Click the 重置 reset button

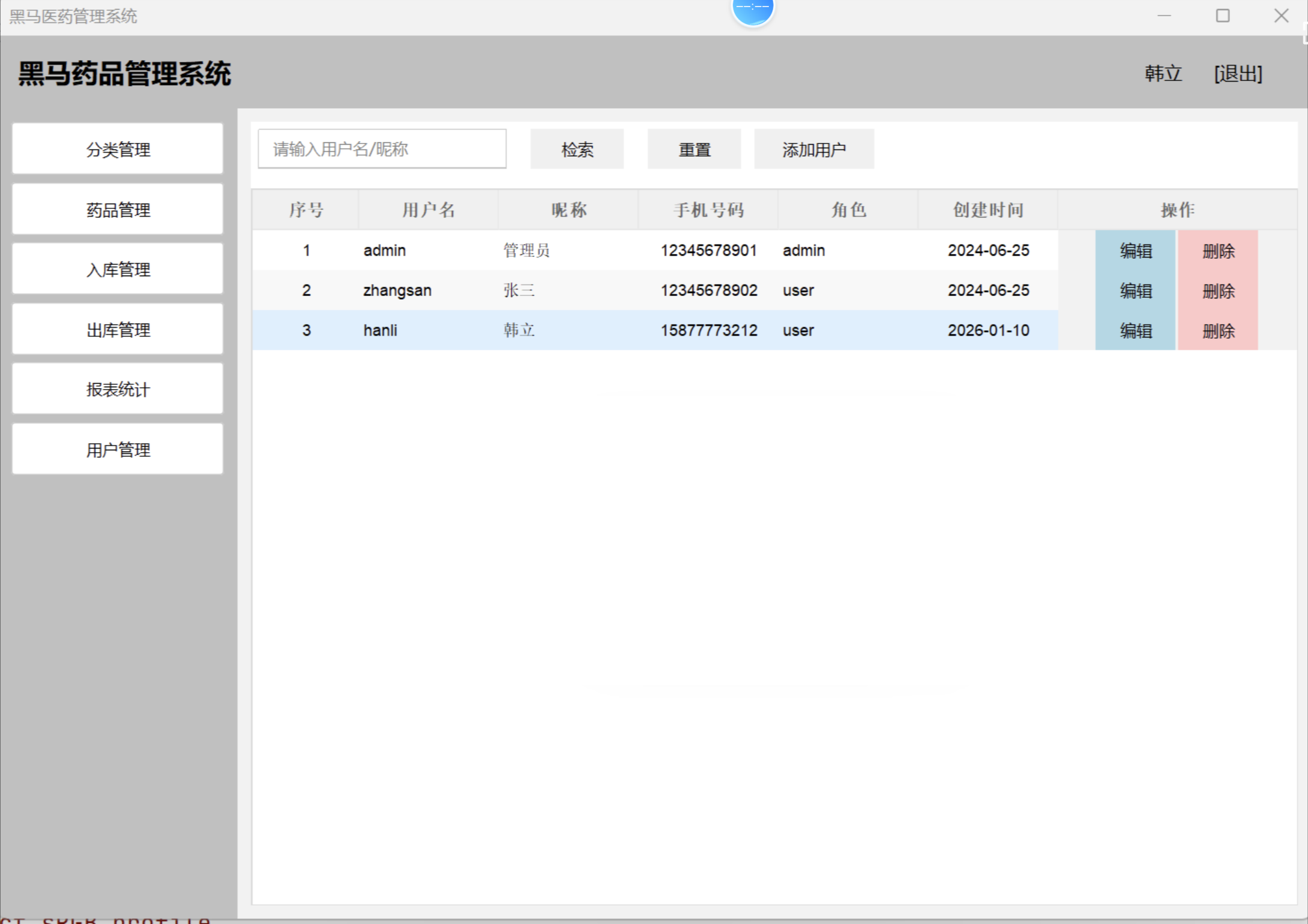pyautogui.click(x=694, y=149)
